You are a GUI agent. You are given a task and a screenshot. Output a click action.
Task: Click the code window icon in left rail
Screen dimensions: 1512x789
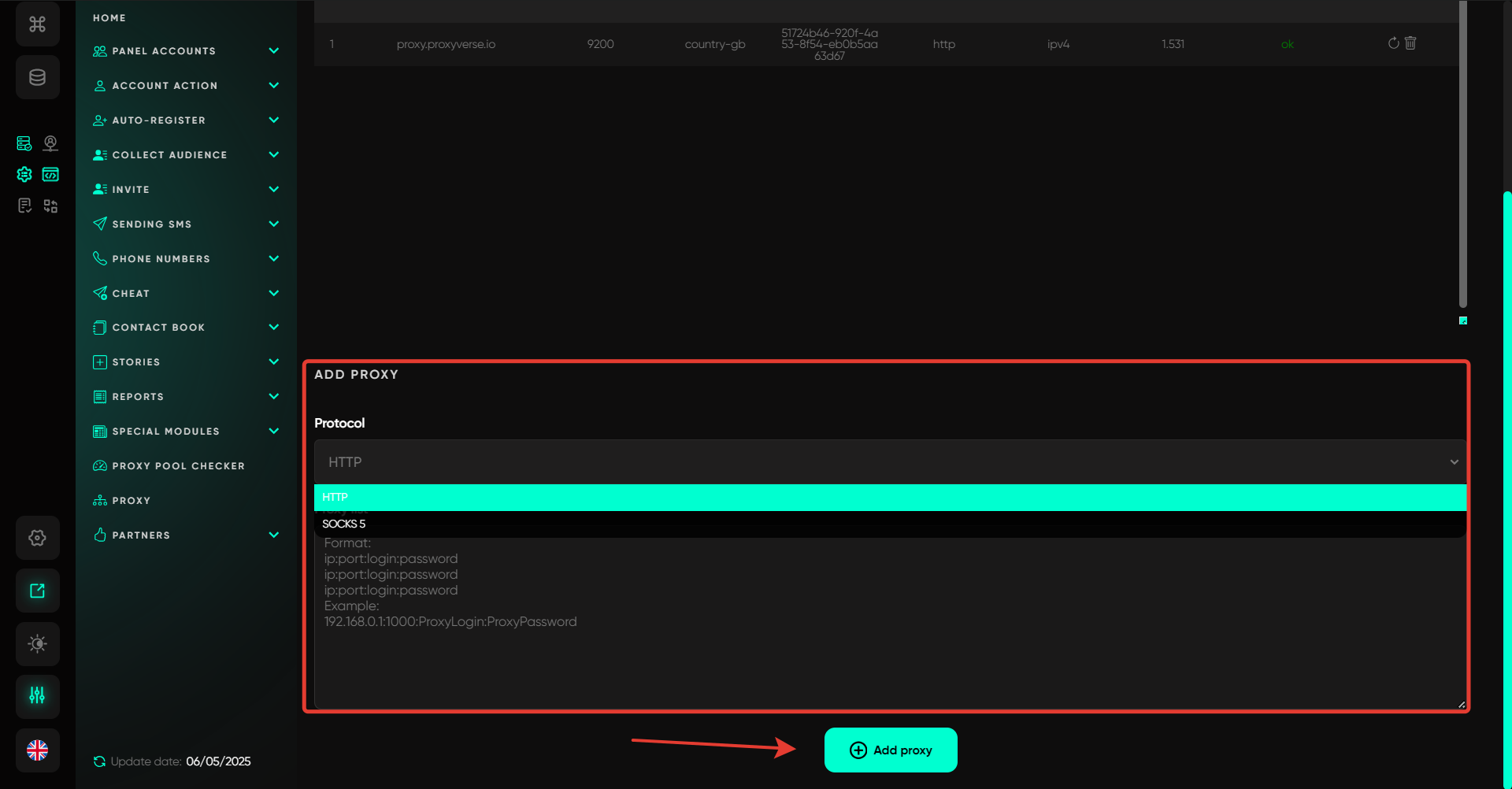click(50, 174)
